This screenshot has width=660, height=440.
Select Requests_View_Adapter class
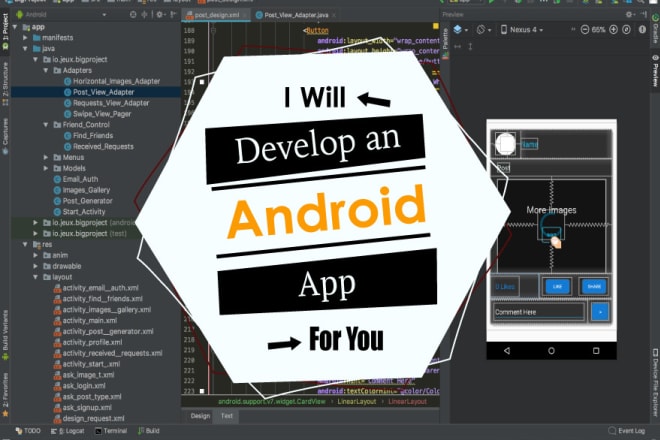pyautogui.click(x=106, y=103)
